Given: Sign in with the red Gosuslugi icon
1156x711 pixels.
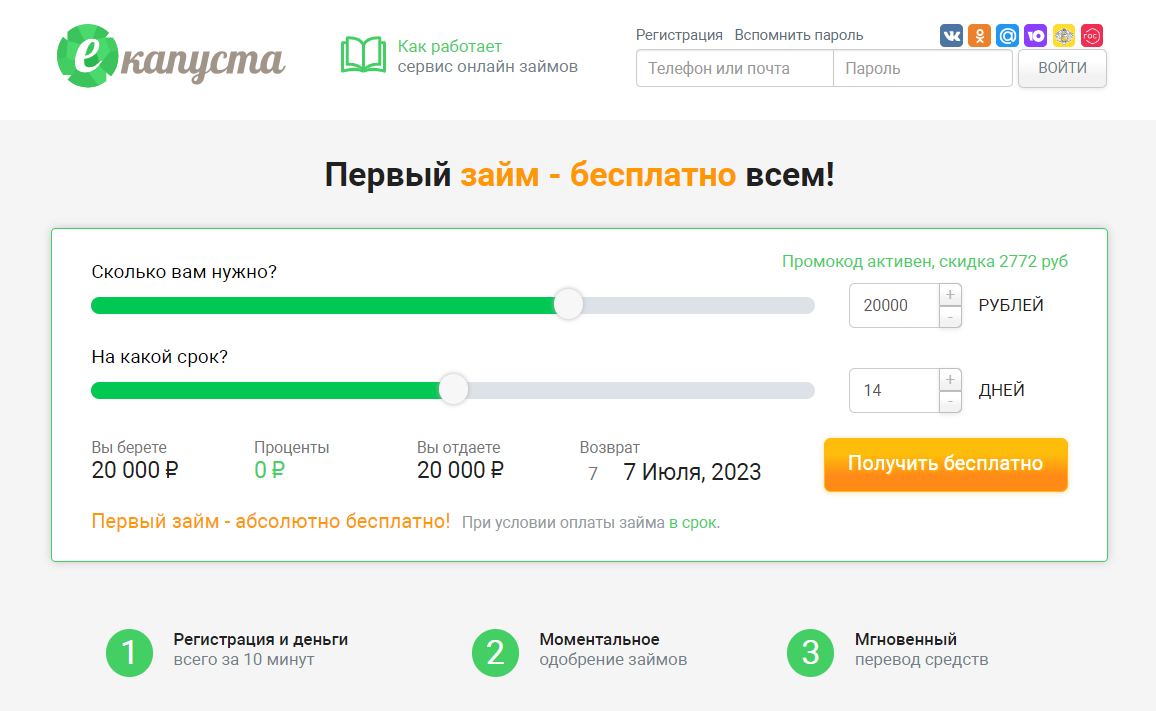Looking at the screenshot, I should coord(1091,35).
